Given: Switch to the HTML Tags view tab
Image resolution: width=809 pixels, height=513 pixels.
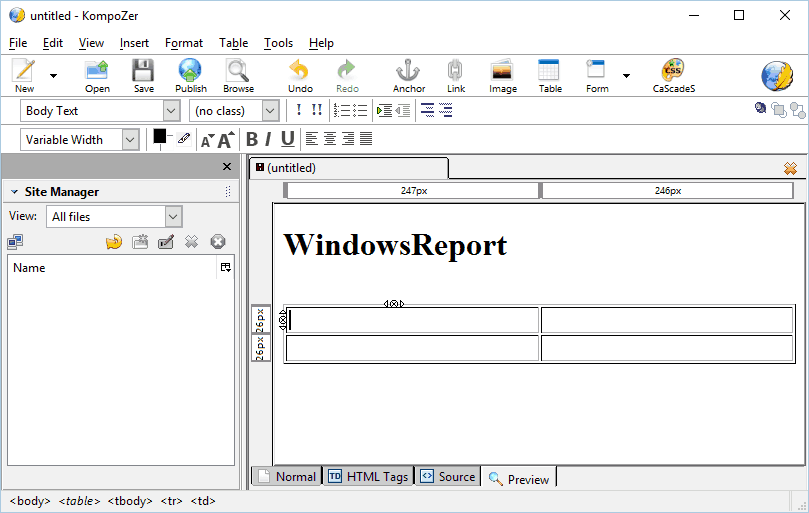Looking at the screenshot, I should [368, 476].
